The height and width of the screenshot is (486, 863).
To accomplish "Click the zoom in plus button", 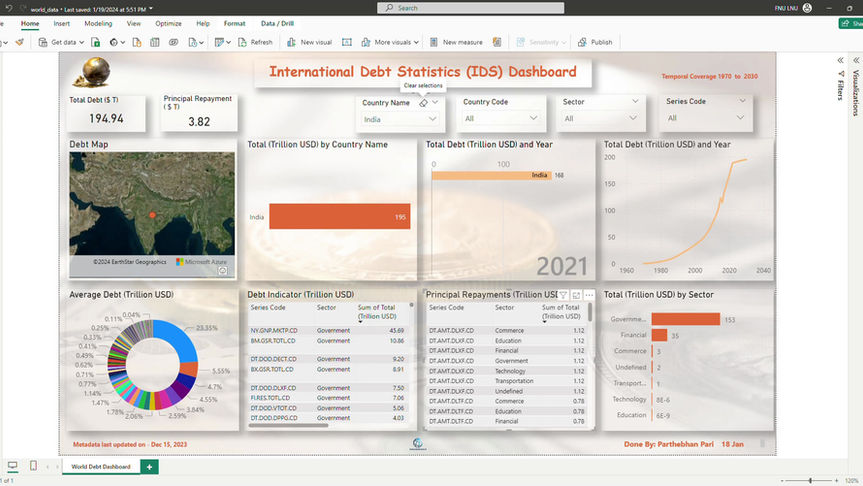I will pyautogui.click(x=837, y=480).
